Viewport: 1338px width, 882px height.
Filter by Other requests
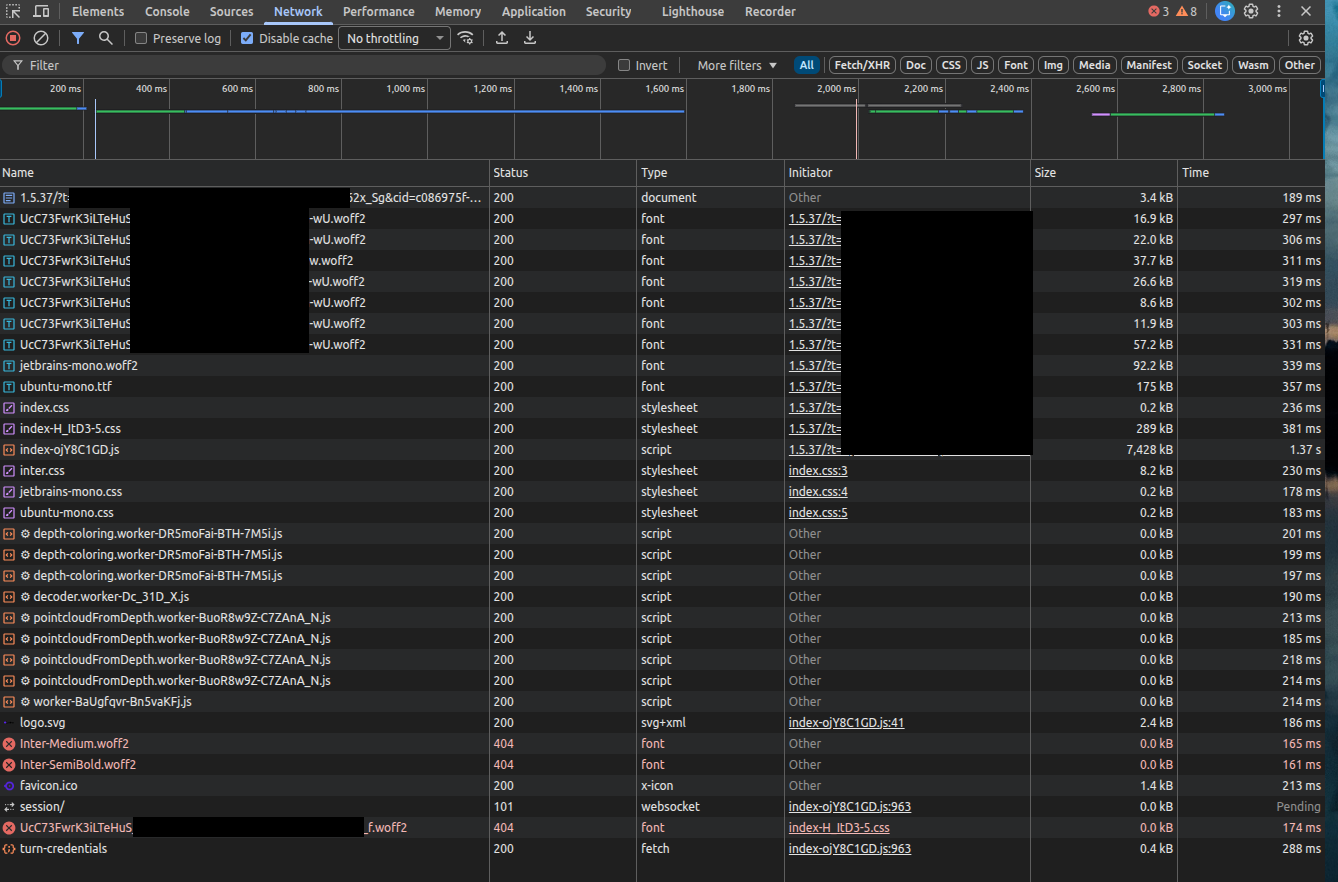click(1300, 65)
